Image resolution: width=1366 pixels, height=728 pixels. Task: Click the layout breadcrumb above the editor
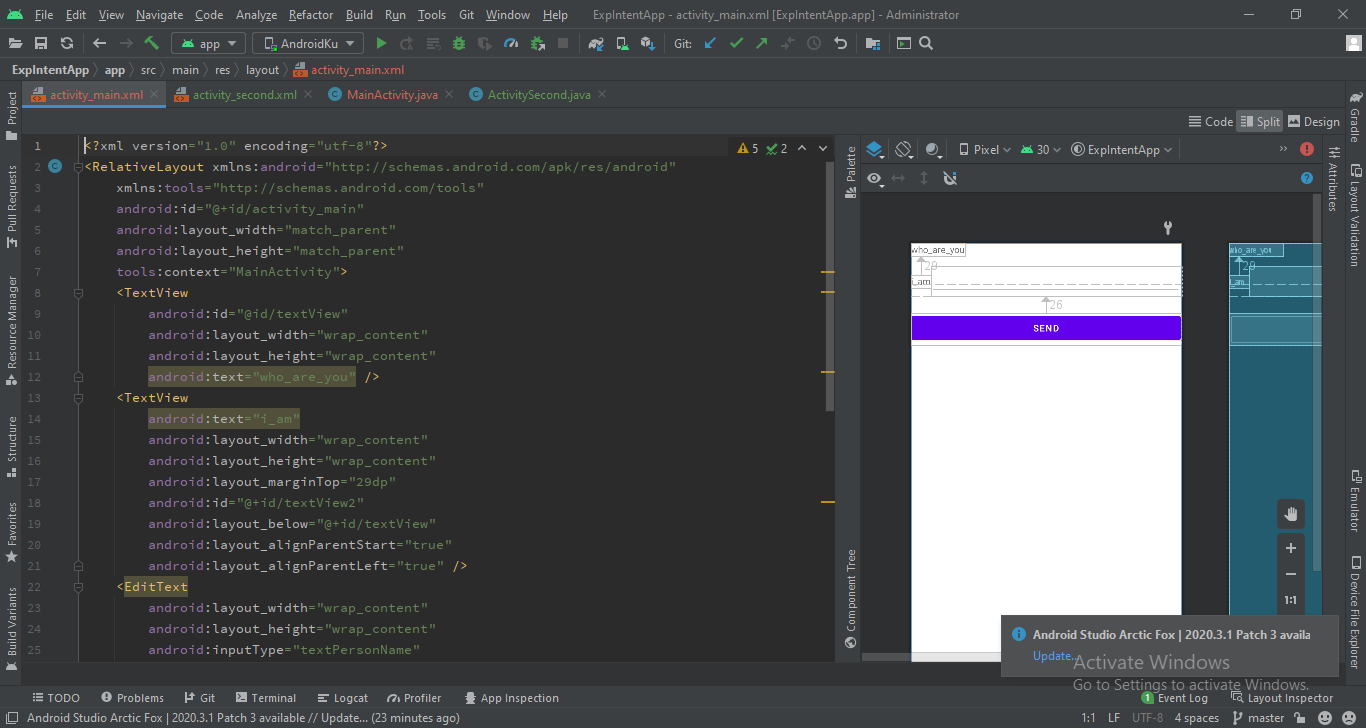(x=262, y=69)
